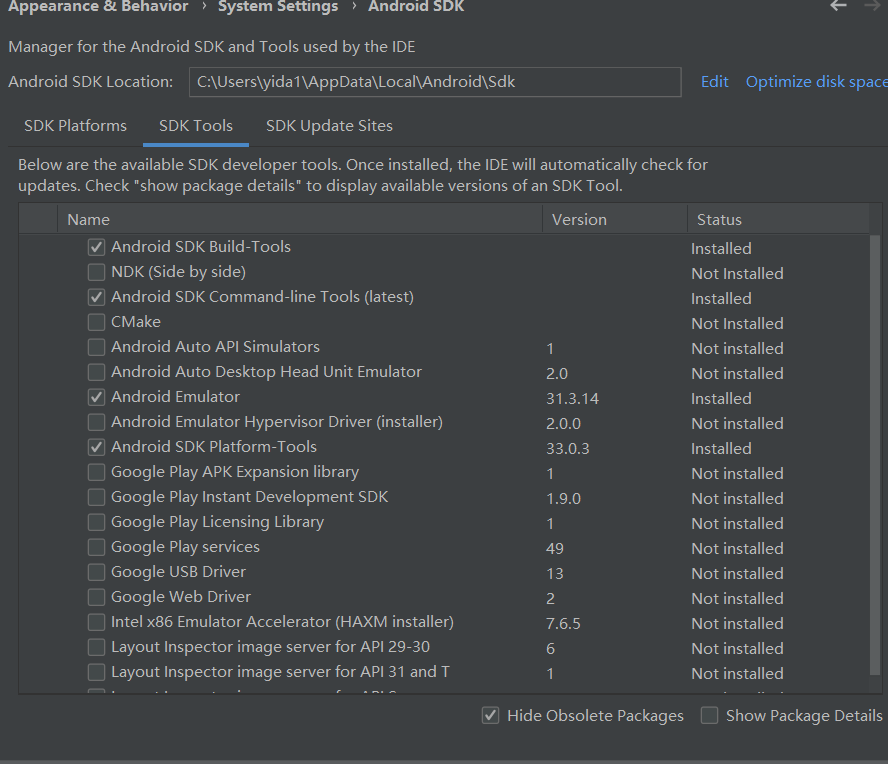Click Installed status for Android SDK Build-Tools
This screenshot has width=888, height=764.
pyautogui.click(x=721, y=249)
